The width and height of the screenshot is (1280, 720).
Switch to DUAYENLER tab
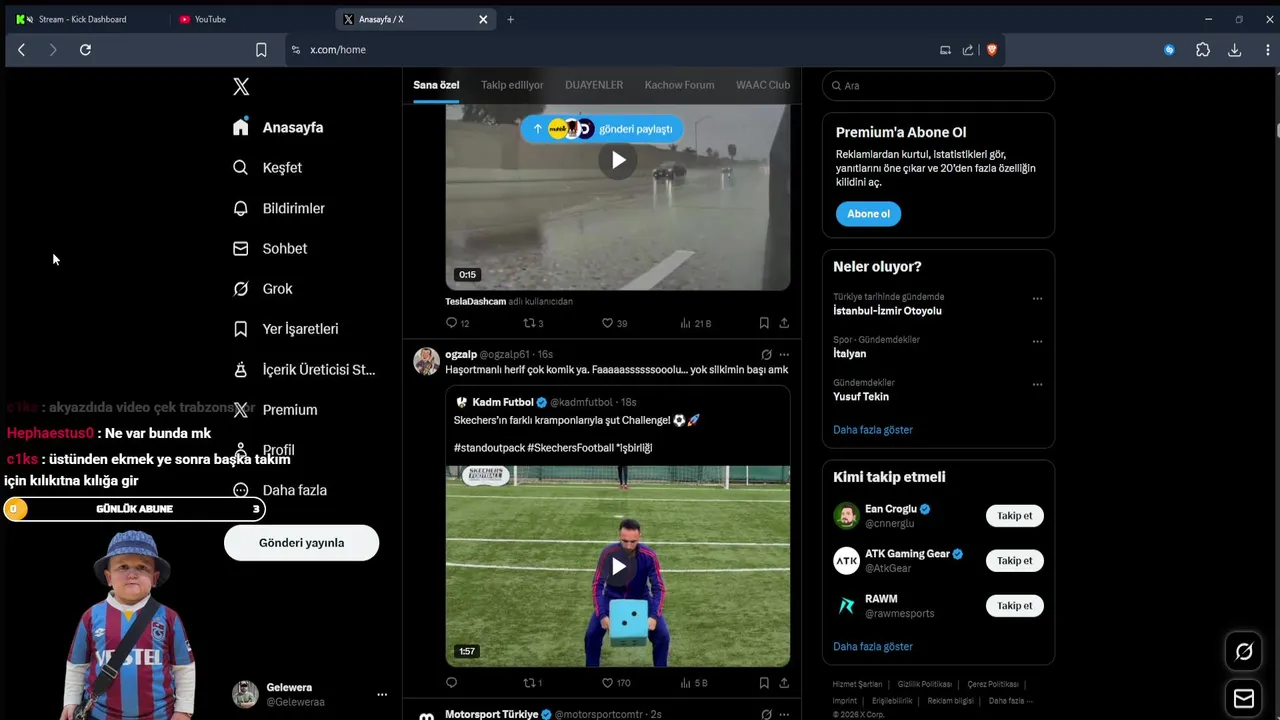[x=594, y=85]
